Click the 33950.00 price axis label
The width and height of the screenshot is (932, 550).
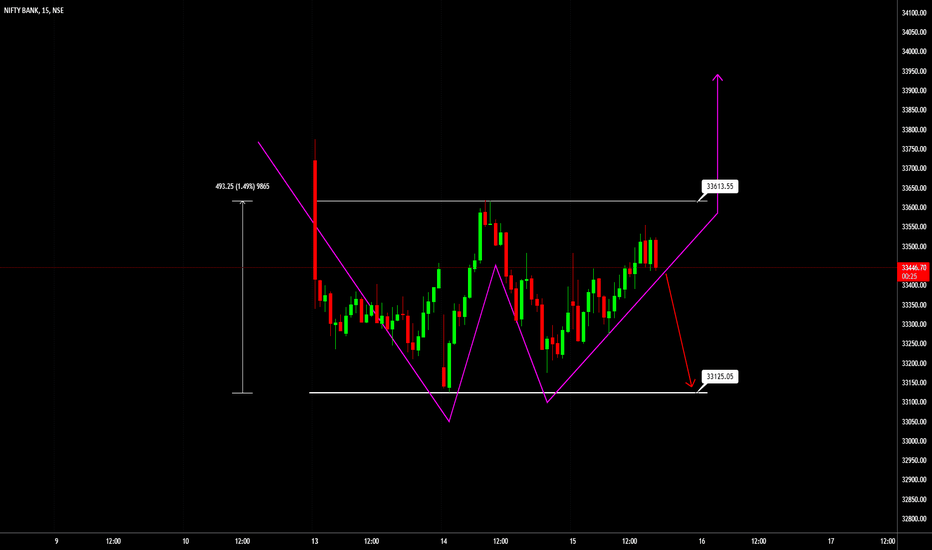[914, 71]
